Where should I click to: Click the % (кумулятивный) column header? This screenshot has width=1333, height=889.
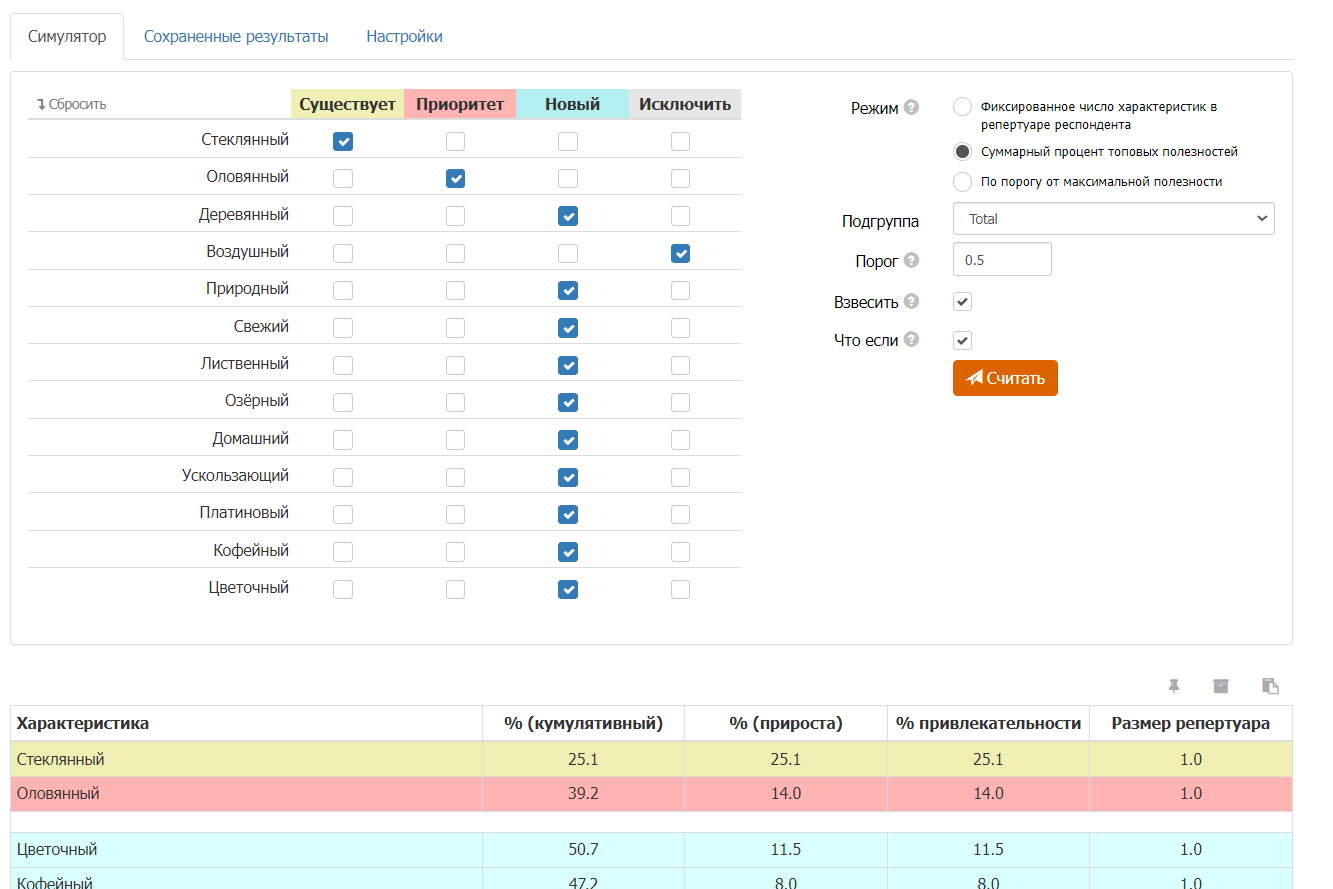[x=583, y=723]
